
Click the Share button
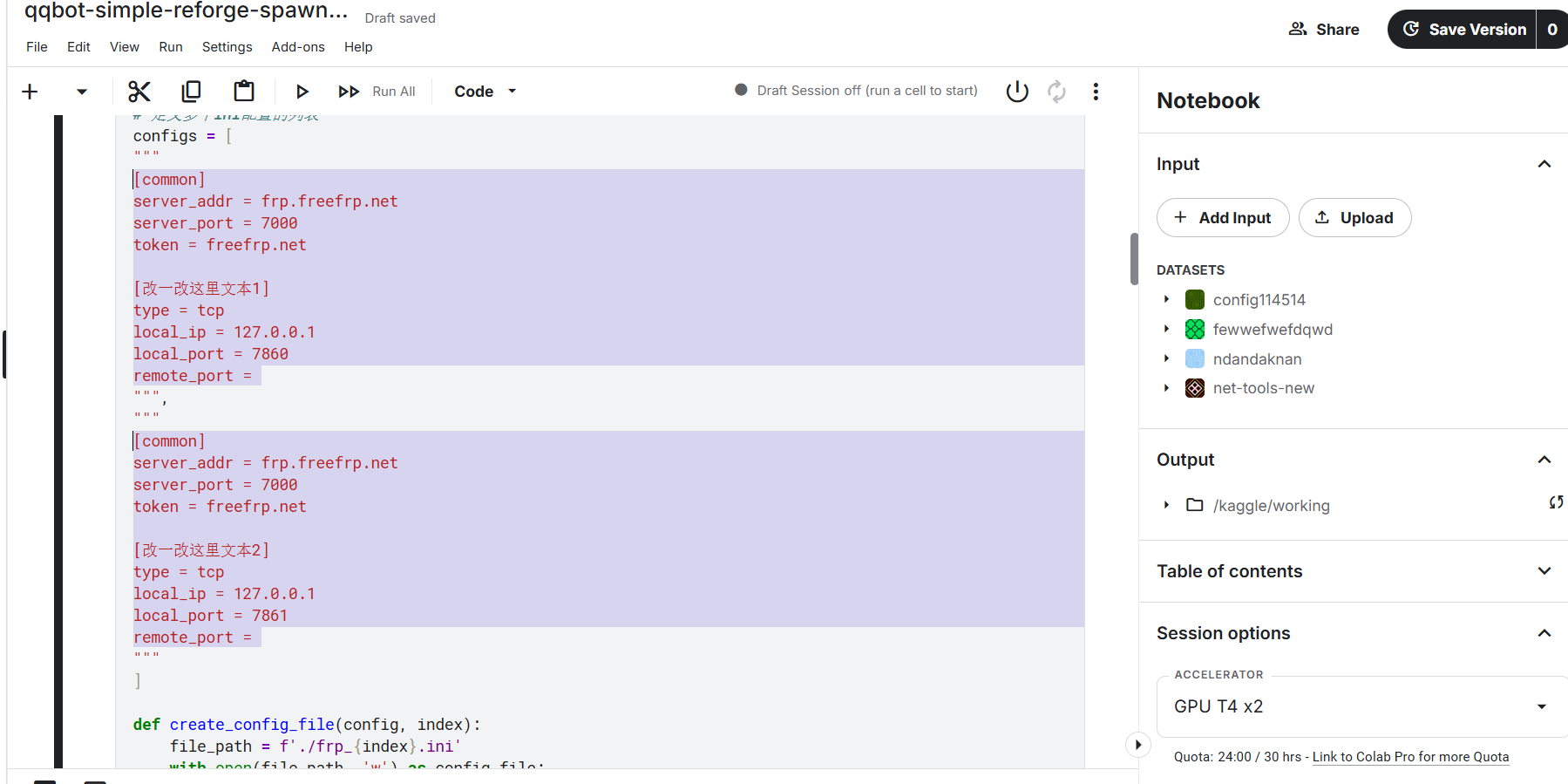tap(1324, 30)
